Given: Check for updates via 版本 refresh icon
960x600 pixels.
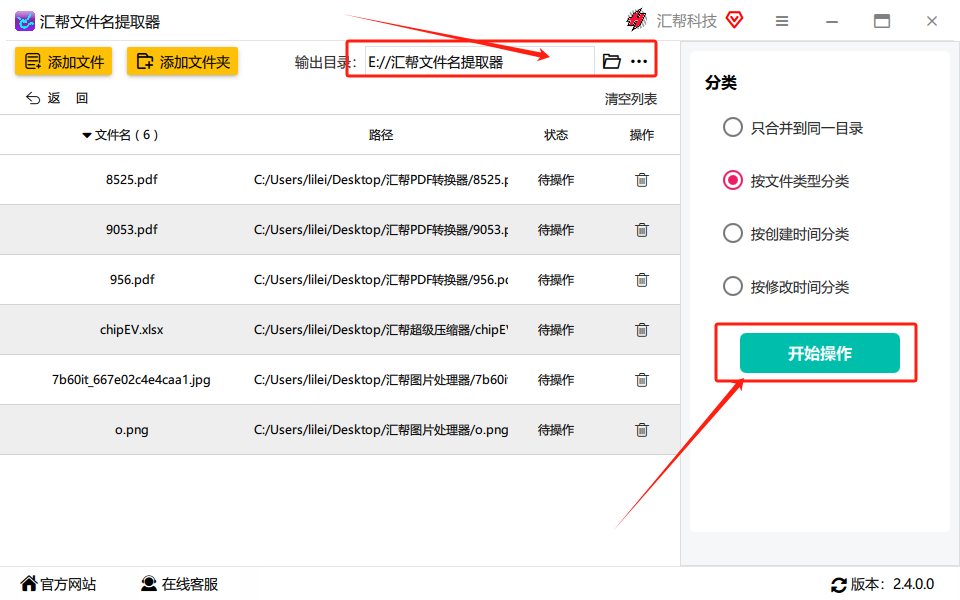Looking at the screenshot, I should coord(839,585).
